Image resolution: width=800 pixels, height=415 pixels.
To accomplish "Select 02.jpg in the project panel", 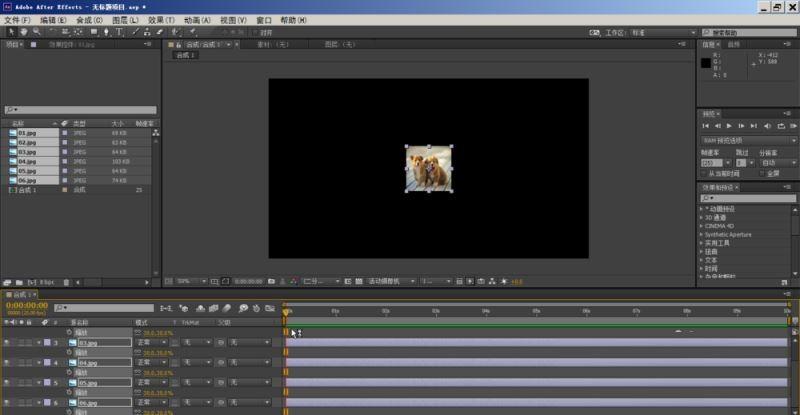I will pyautogui.click(x=28, y=142).
